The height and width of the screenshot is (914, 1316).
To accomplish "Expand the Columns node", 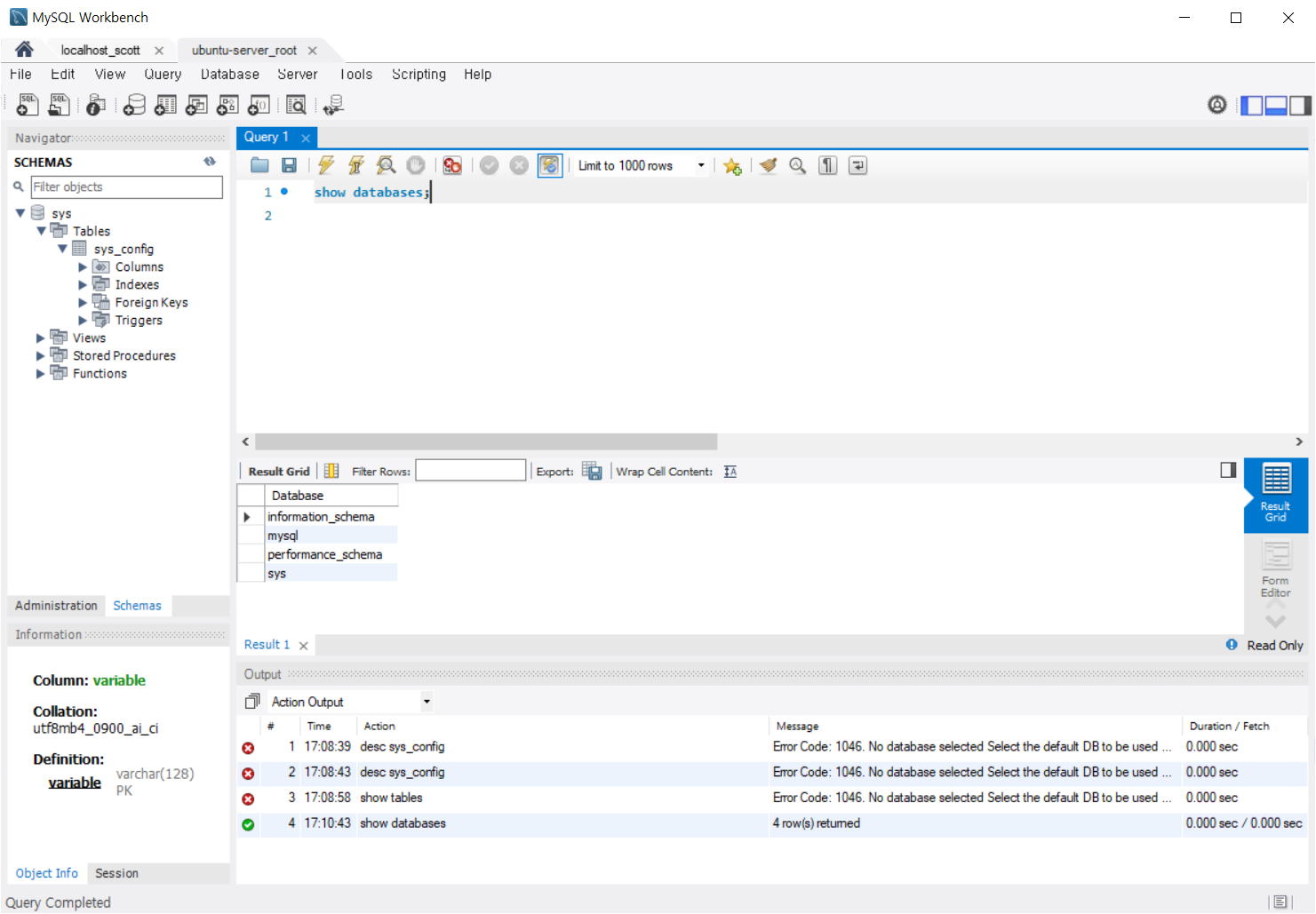I will [x=83, y=266].
